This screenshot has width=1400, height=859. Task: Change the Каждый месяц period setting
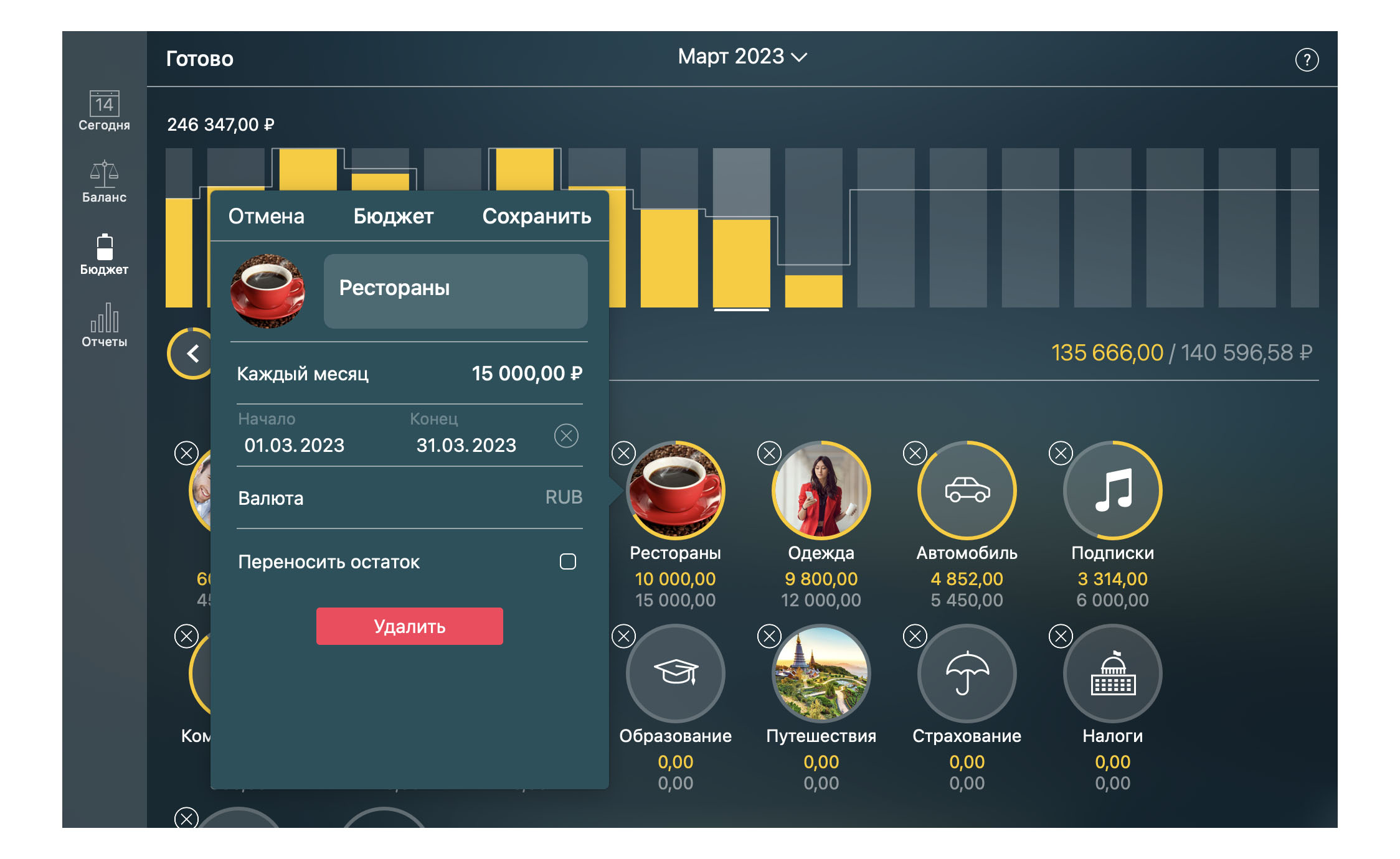tap(303, 373)
